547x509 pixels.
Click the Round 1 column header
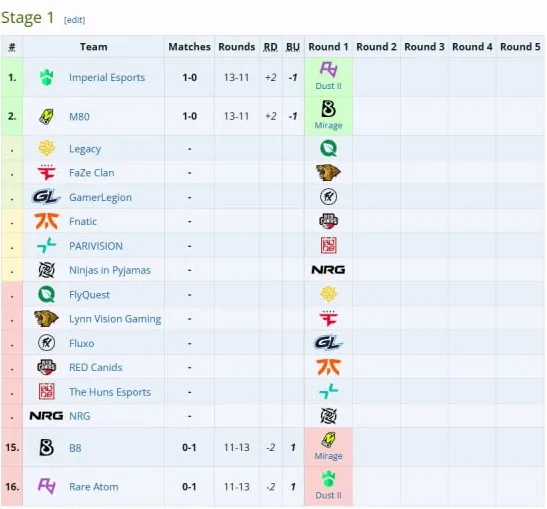328,47
